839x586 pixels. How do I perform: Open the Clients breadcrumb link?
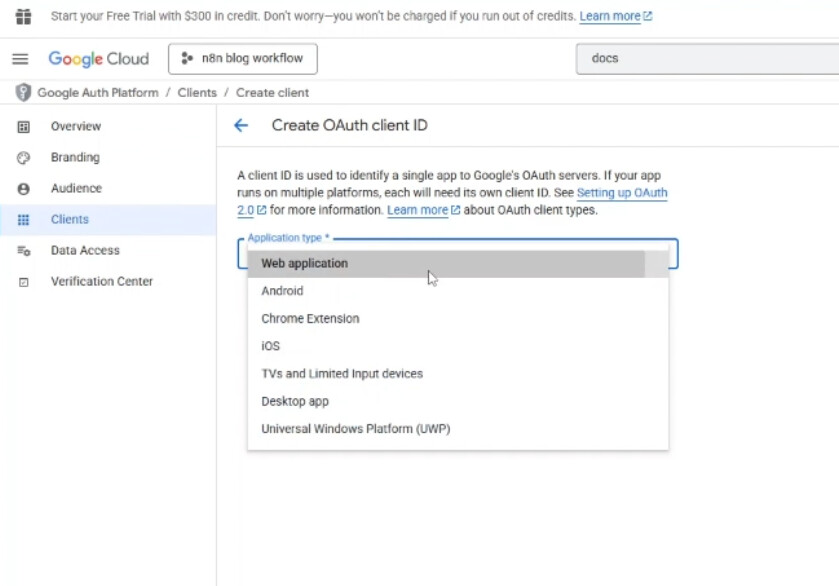[197, 93]
